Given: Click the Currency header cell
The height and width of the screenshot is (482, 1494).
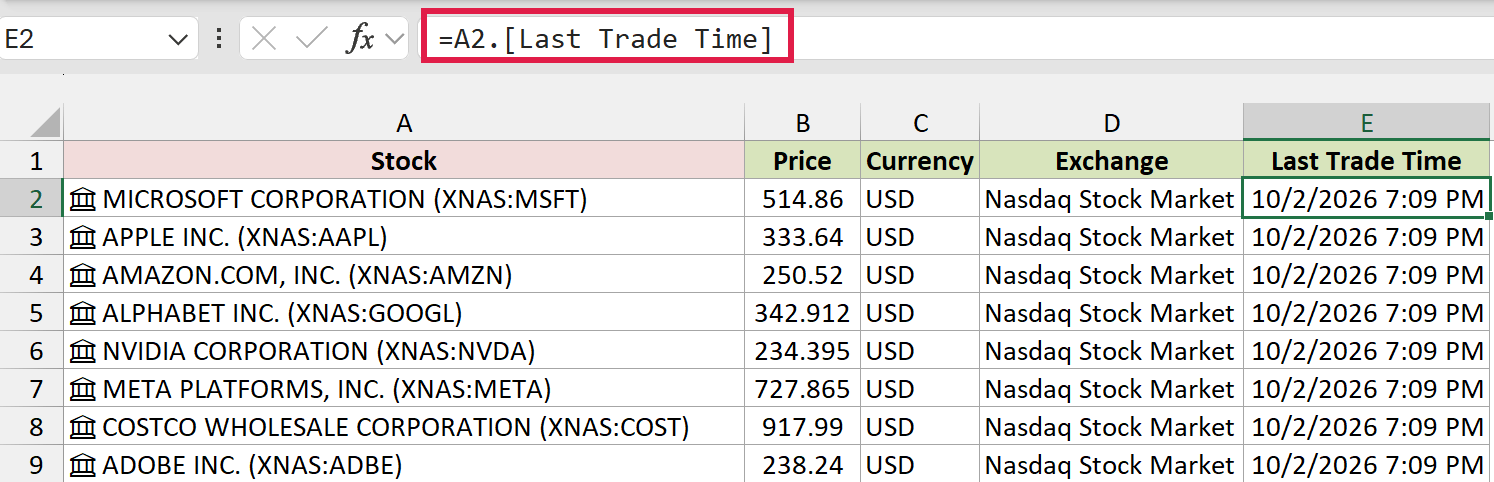Looking at the screenshot, I should click(x=920, y=161).
